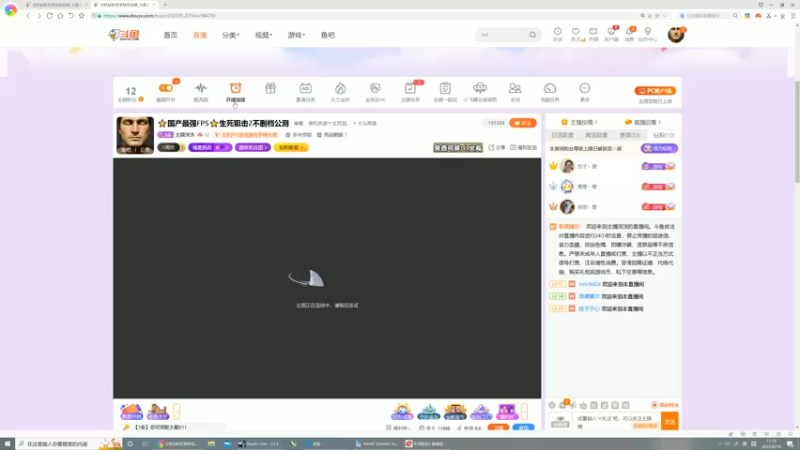Screen dimensions: 800x450
Task: Click the 分享 share icon under title
Action: point(496,147)
